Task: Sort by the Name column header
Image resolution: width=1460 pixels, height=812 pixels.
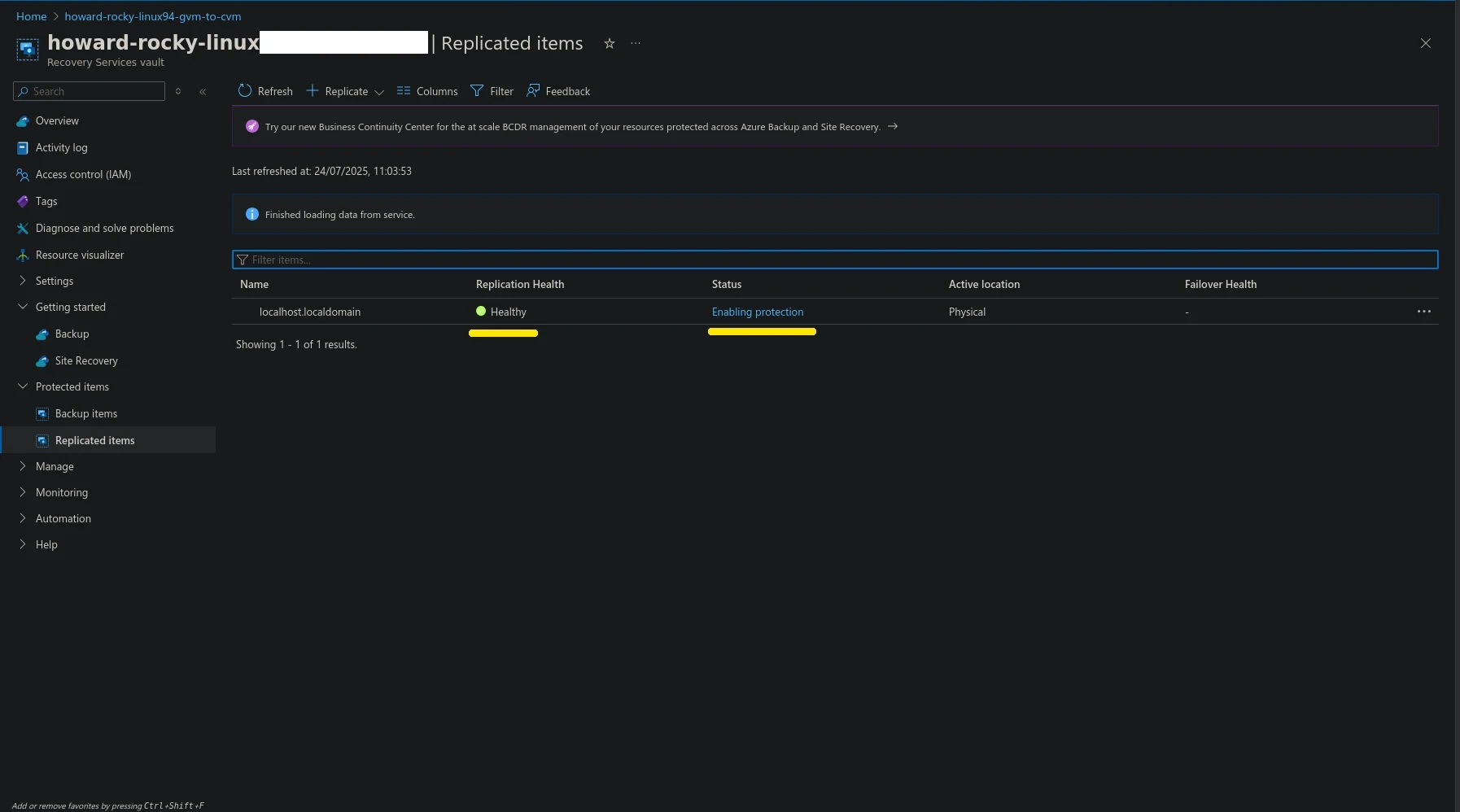Action: [x=254, y=284]
